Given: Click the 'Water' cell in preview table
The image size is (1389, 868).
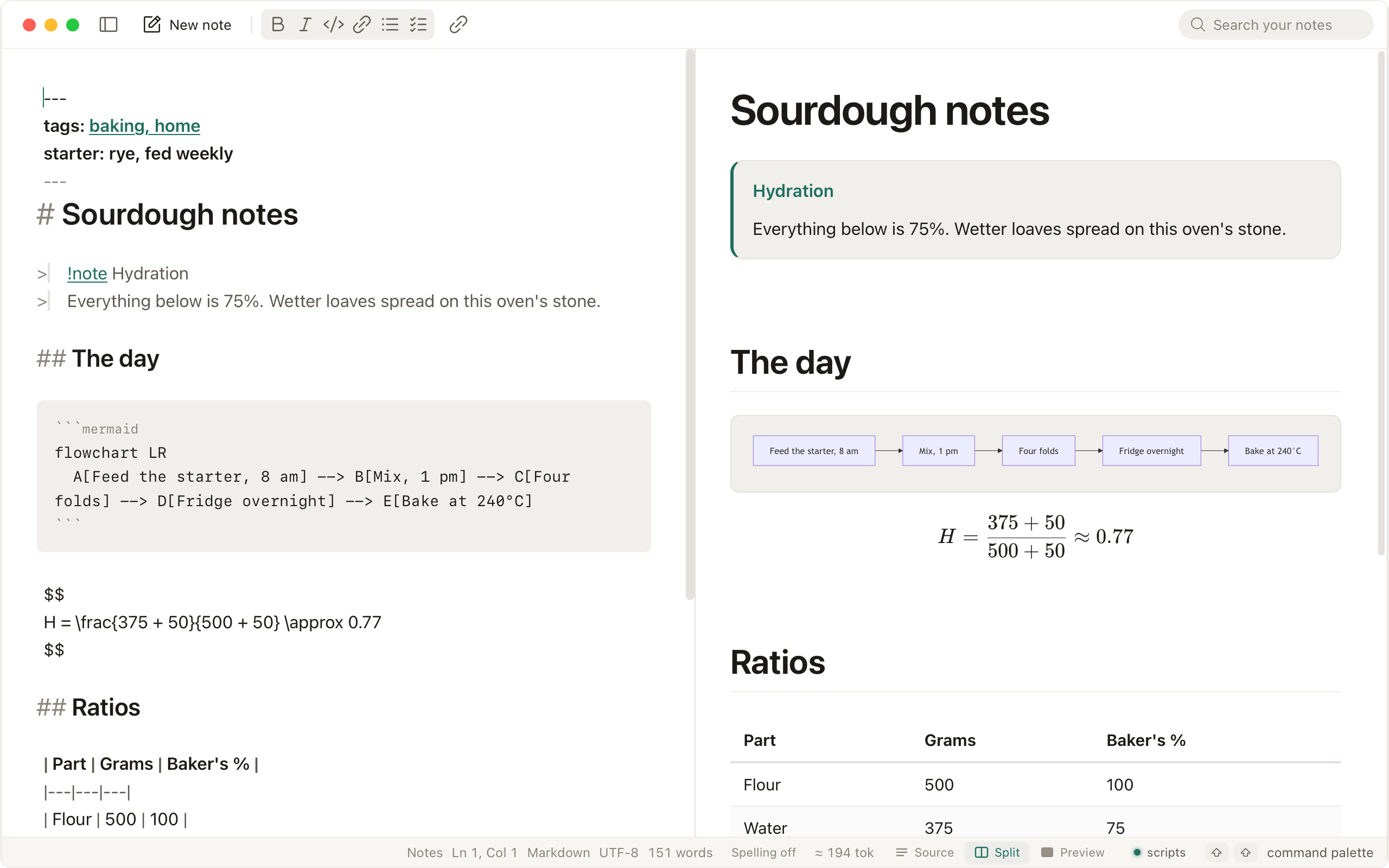Looking at the screenshot, I should pos(765,828).
